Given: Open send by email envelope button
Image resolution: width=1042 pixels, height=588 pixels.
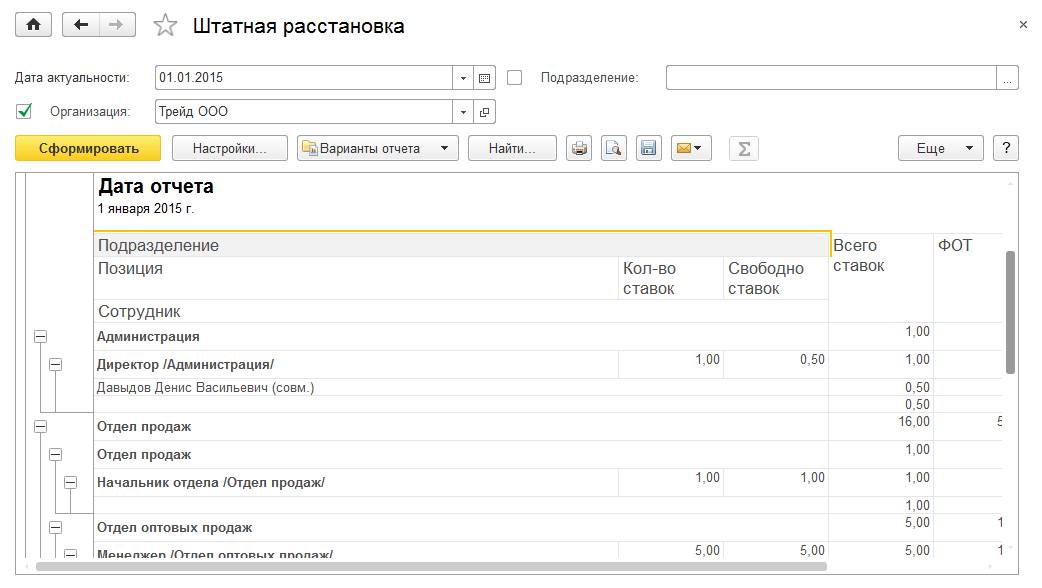Looking at the screenshot, I should tap(689, 149).
